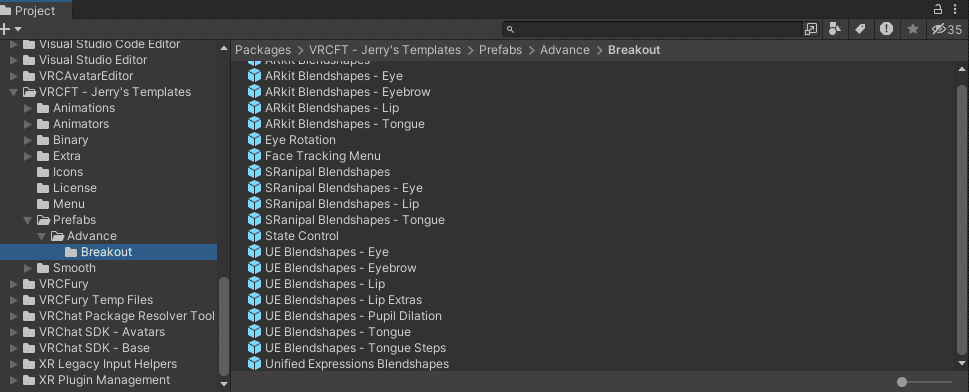Expand the Smooth folder
Screen dimensions: 969x392
click(x=27, y=268)
